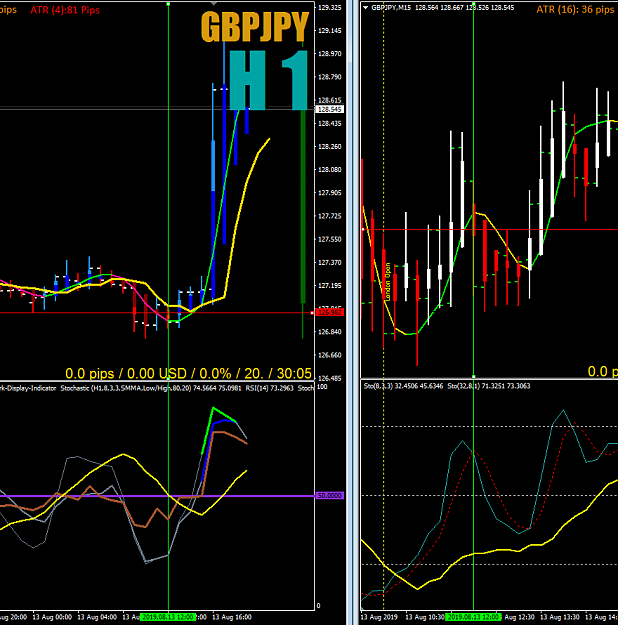Click the Sto(8,3,3) indicator label
The image size is (618, 625).
[403, 386]
